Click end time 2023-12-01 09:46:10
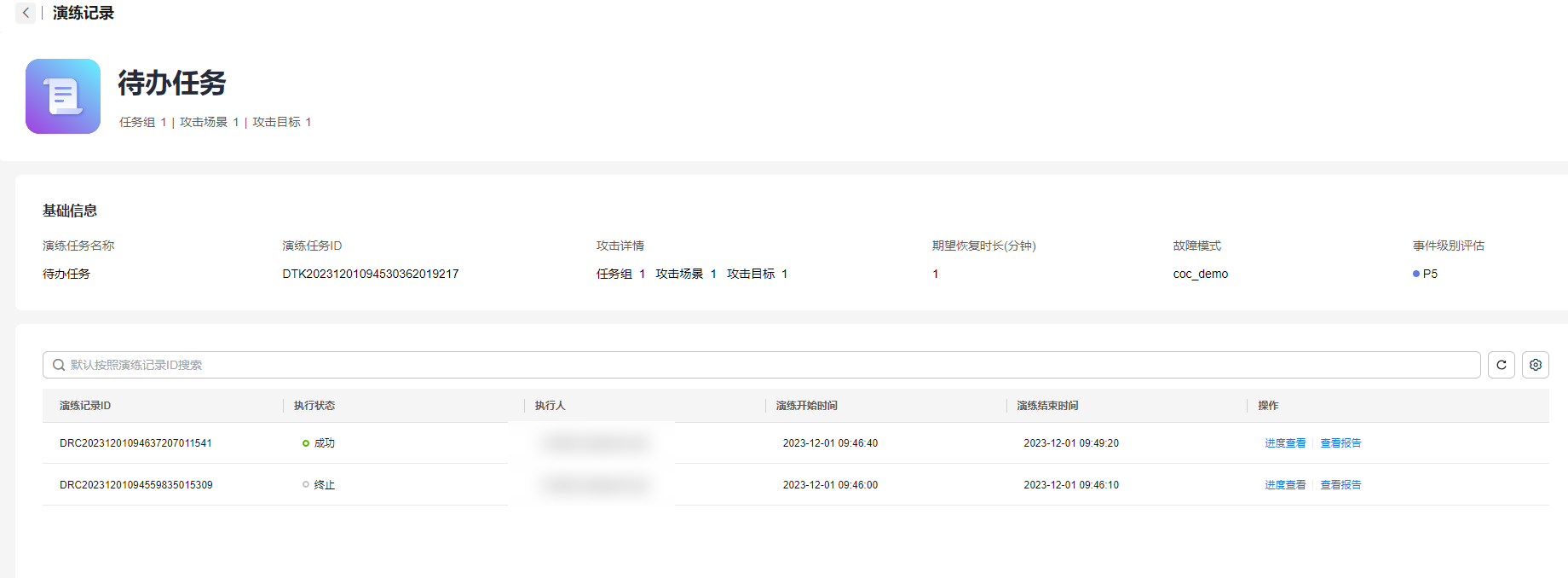Image resolution: width=1568 pixels, height=578 pixels. pos(1071,485)
